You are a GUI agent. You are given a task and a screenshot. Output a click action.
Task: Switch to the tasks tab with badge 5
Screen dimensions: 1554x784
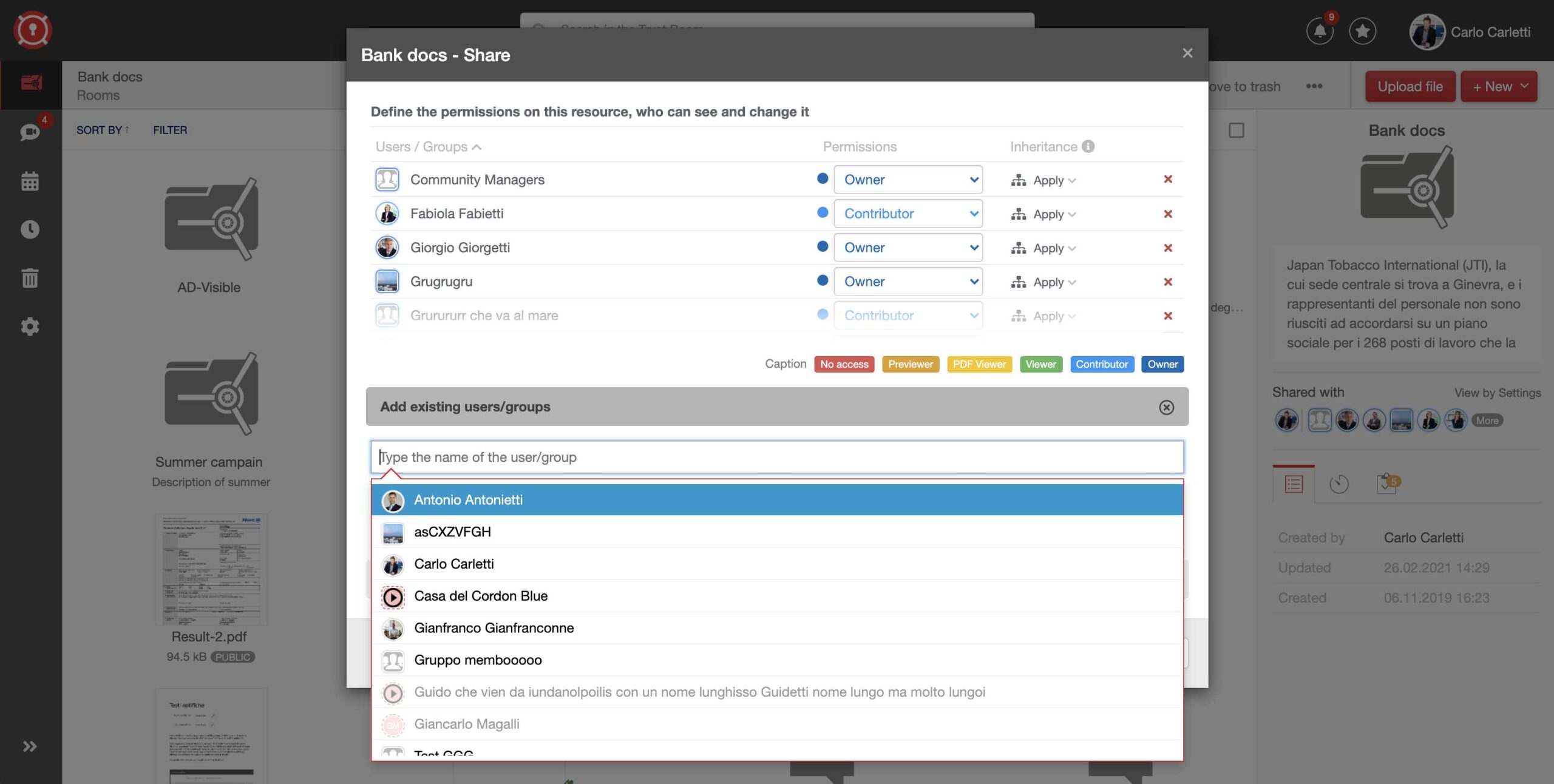pos(1385,483)
